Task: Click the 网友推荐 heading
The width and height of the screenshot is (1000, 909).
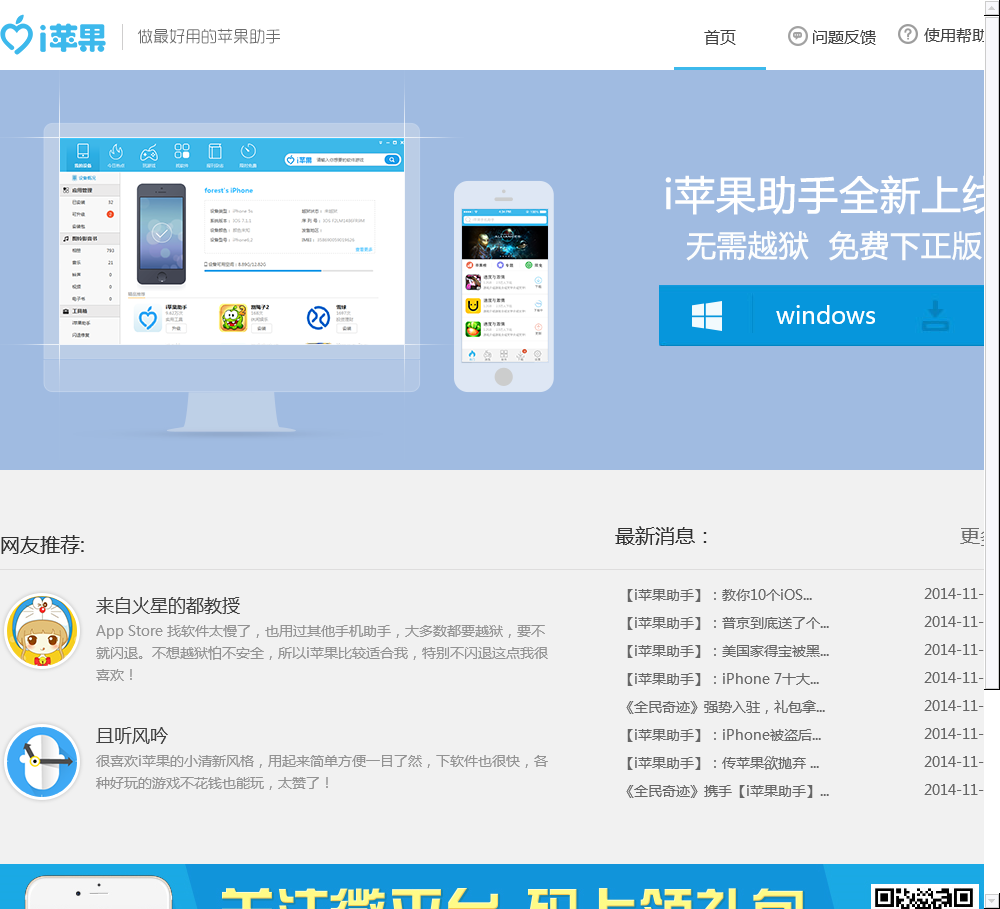Action: [43, 545]
